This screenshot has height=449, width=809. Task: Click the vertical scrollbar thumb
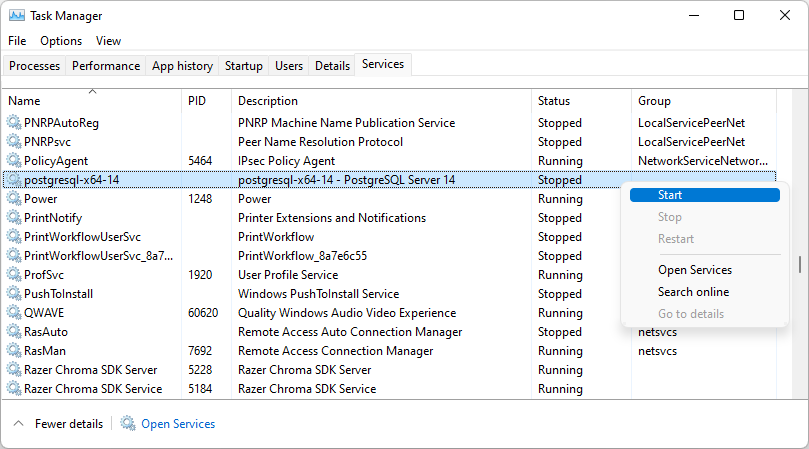[800, 265]
